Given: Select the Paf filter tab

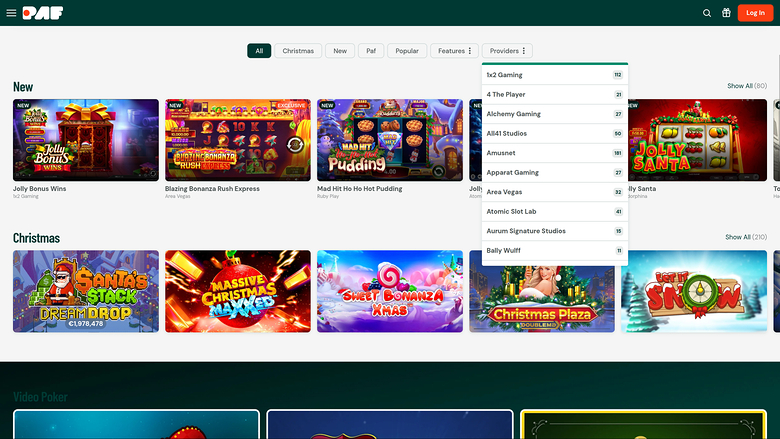Looking at the screenshot, I should click(x=371, y=51).
